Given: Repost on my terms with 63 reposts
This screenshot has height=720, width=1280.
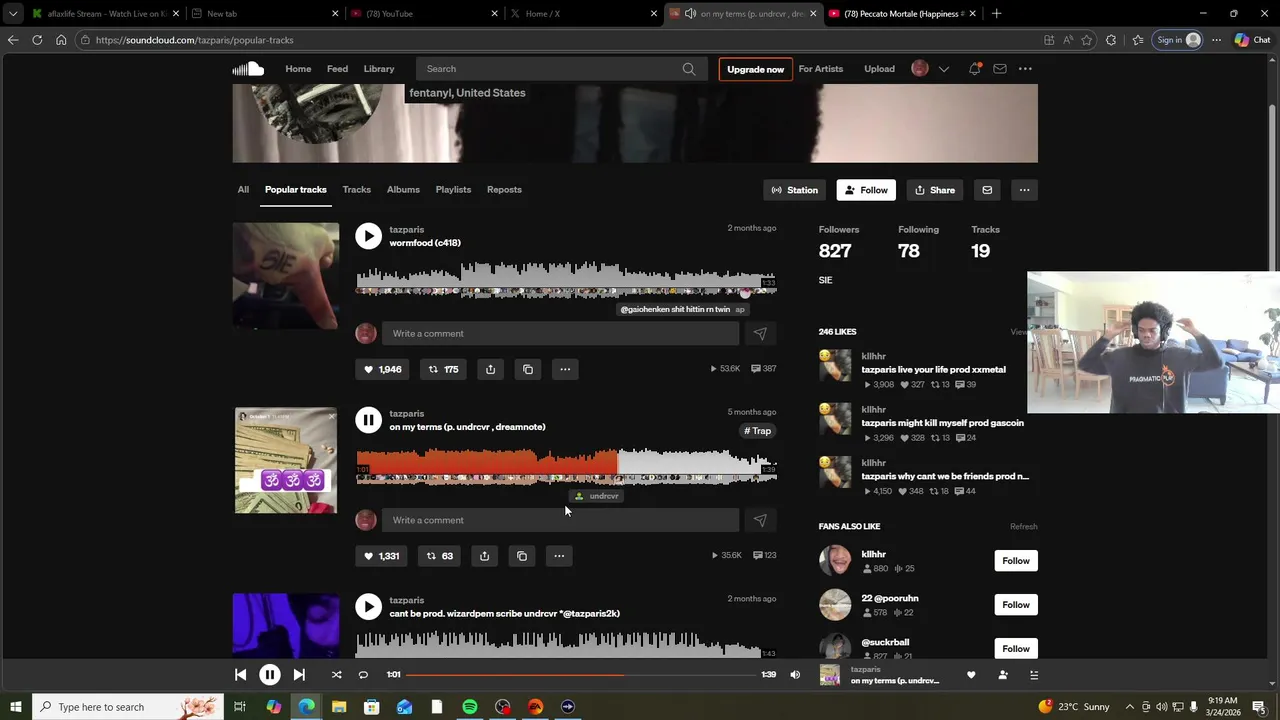Looking at the screenshot, I should 440,556.
